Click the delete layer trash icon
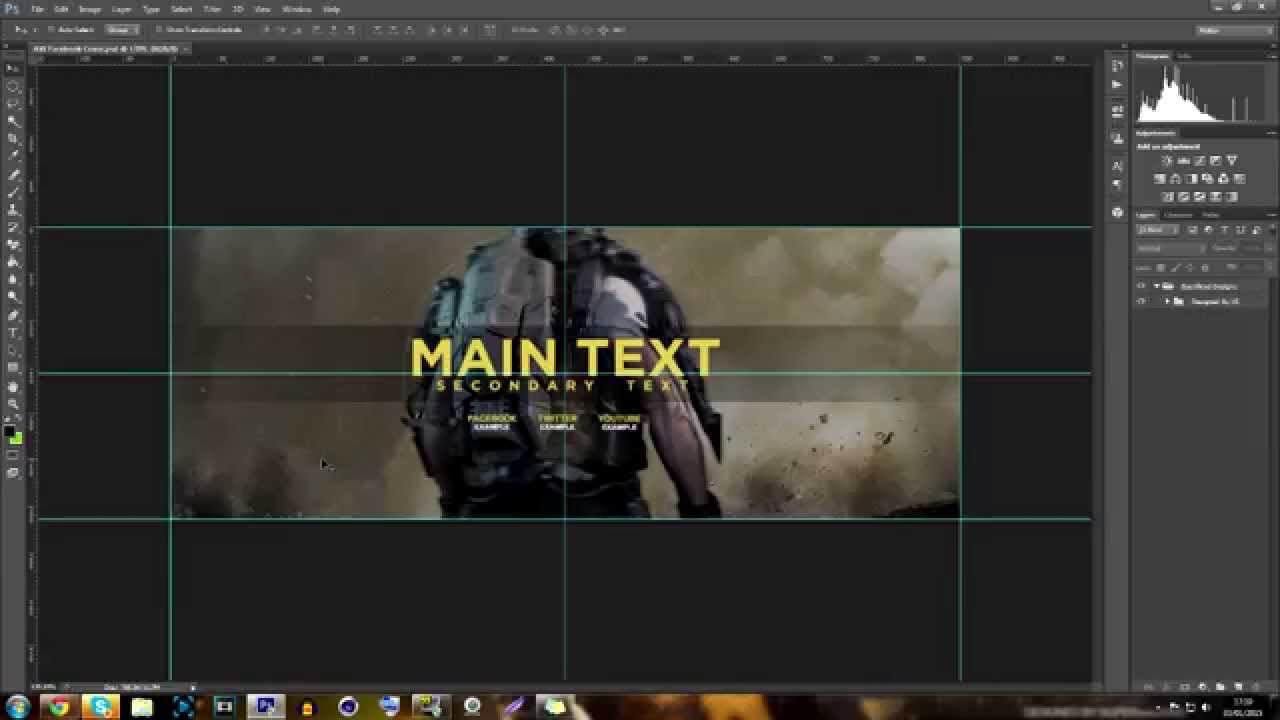 tap(1256, 687)
